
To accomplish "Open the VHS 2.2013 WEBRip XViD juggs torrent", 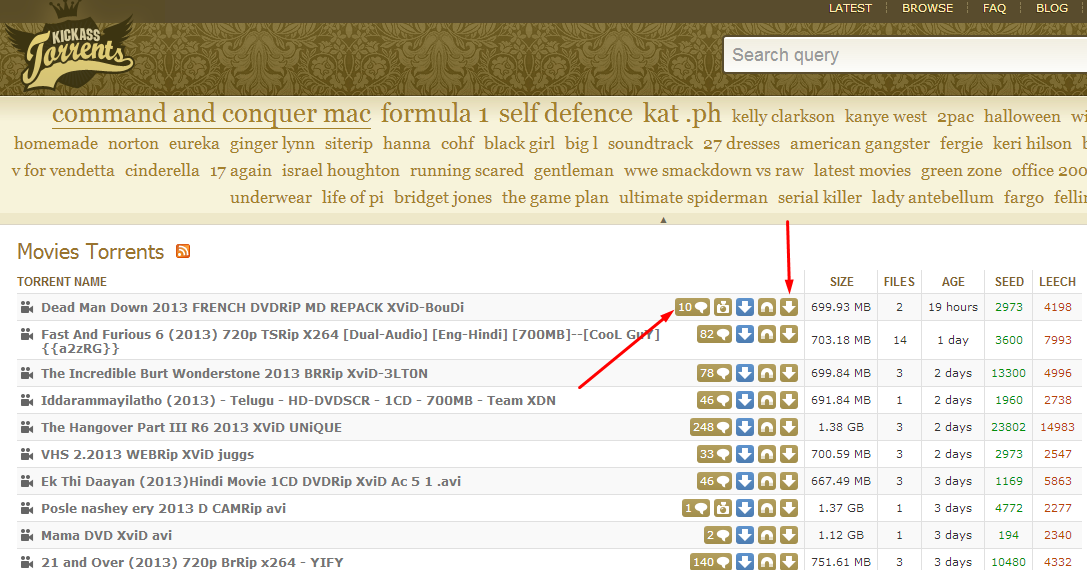I will click(148, 454).
